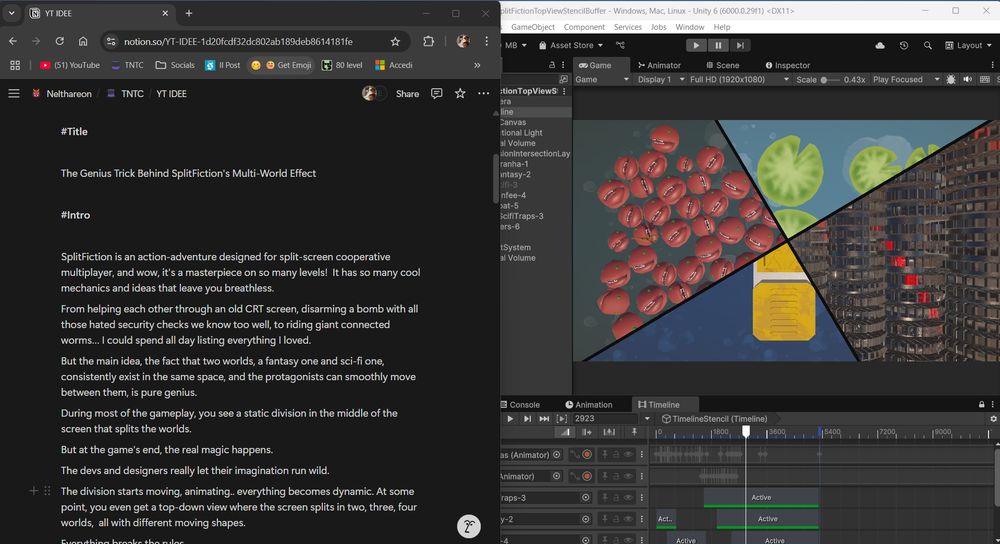Open the Animation tab
Screen dimensions: 1000x544
pyautogui.click(x=588, y=404)
